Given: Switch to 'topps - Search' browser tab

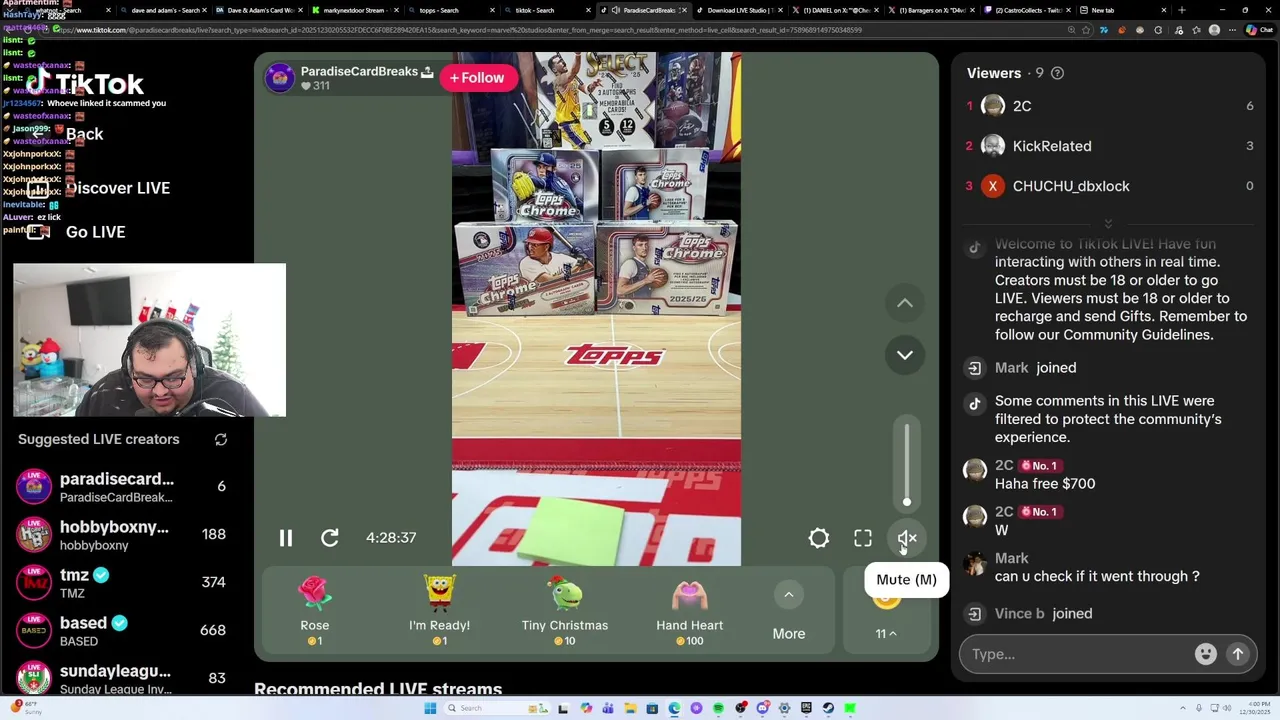Looking at the screenshot, I should [450, 10].
